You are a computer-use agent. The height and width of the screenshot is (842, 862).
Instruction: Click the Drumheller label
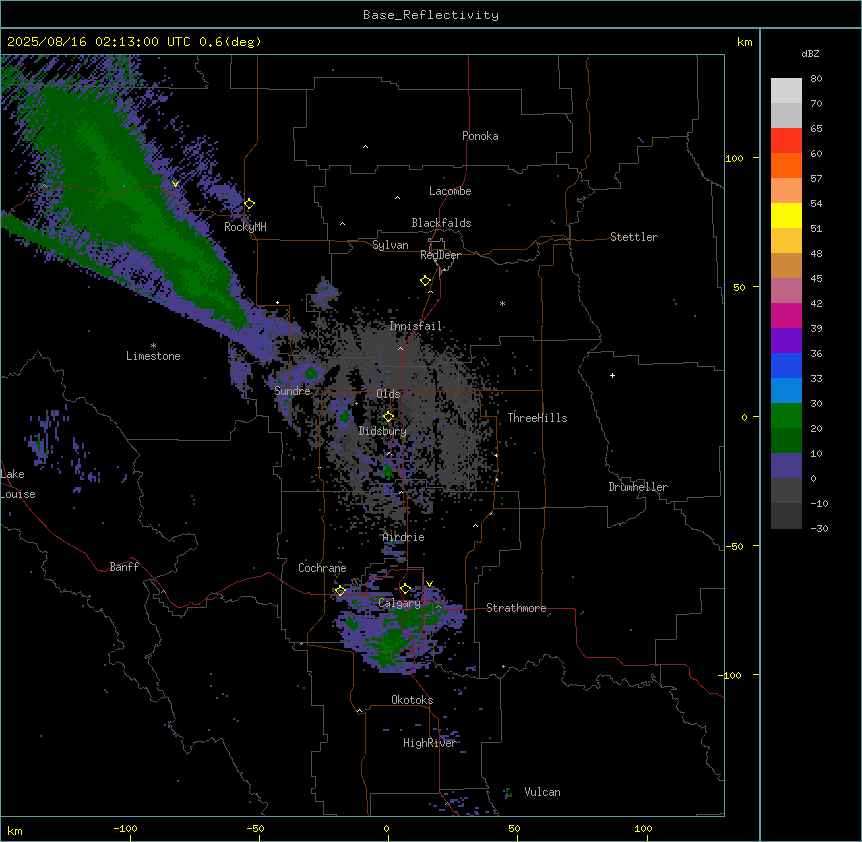pyautogui.click(x=638, y=487)
